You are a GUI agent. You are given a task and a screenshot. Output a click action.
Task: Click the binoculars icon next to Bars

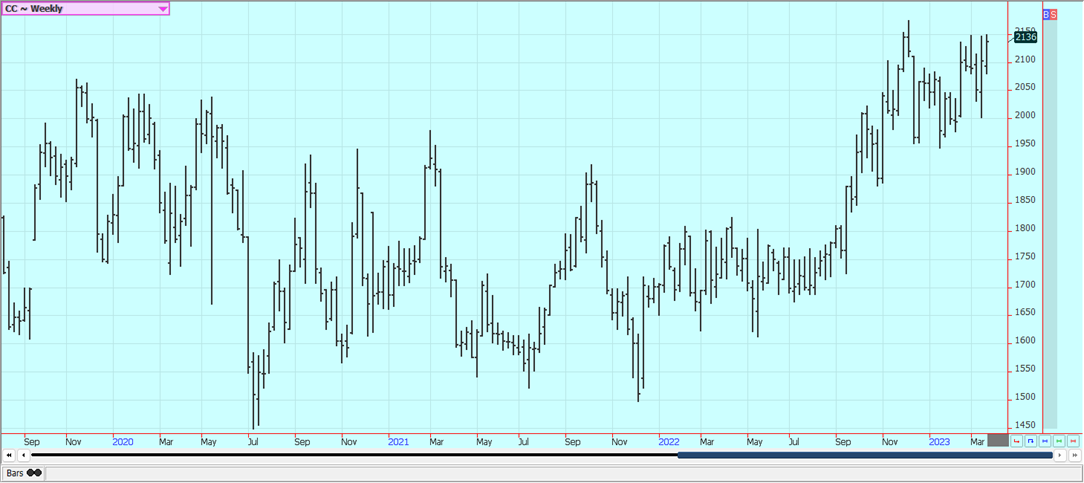pos(34,473)
